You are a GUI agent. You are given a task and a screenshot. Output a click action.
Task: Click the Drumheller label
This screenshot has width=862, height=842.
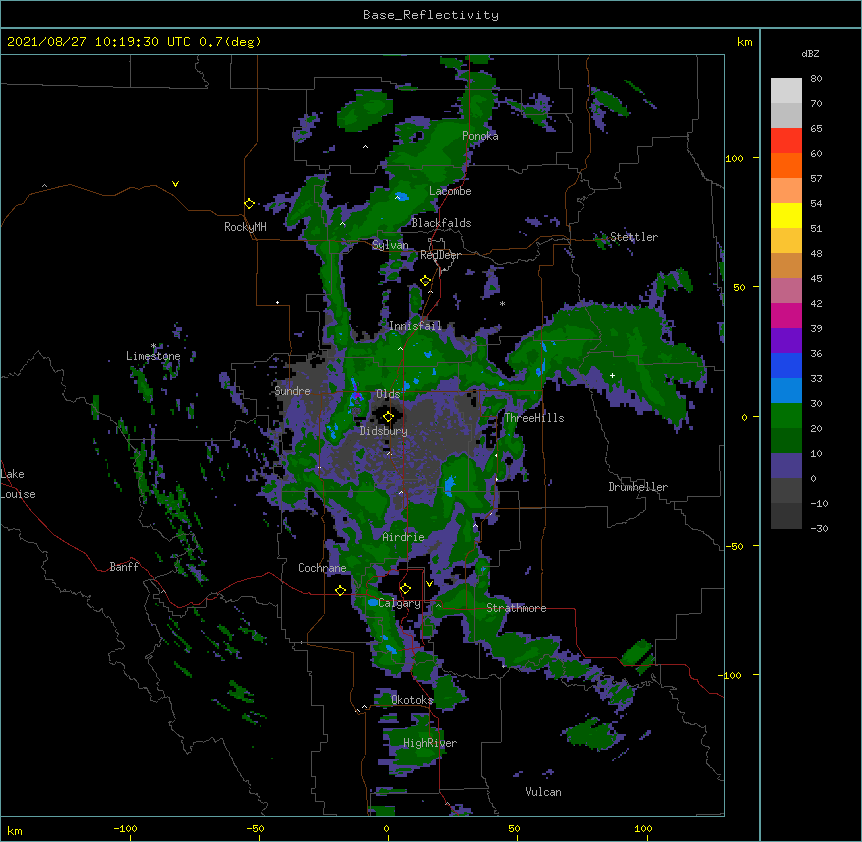pos(638,487)
